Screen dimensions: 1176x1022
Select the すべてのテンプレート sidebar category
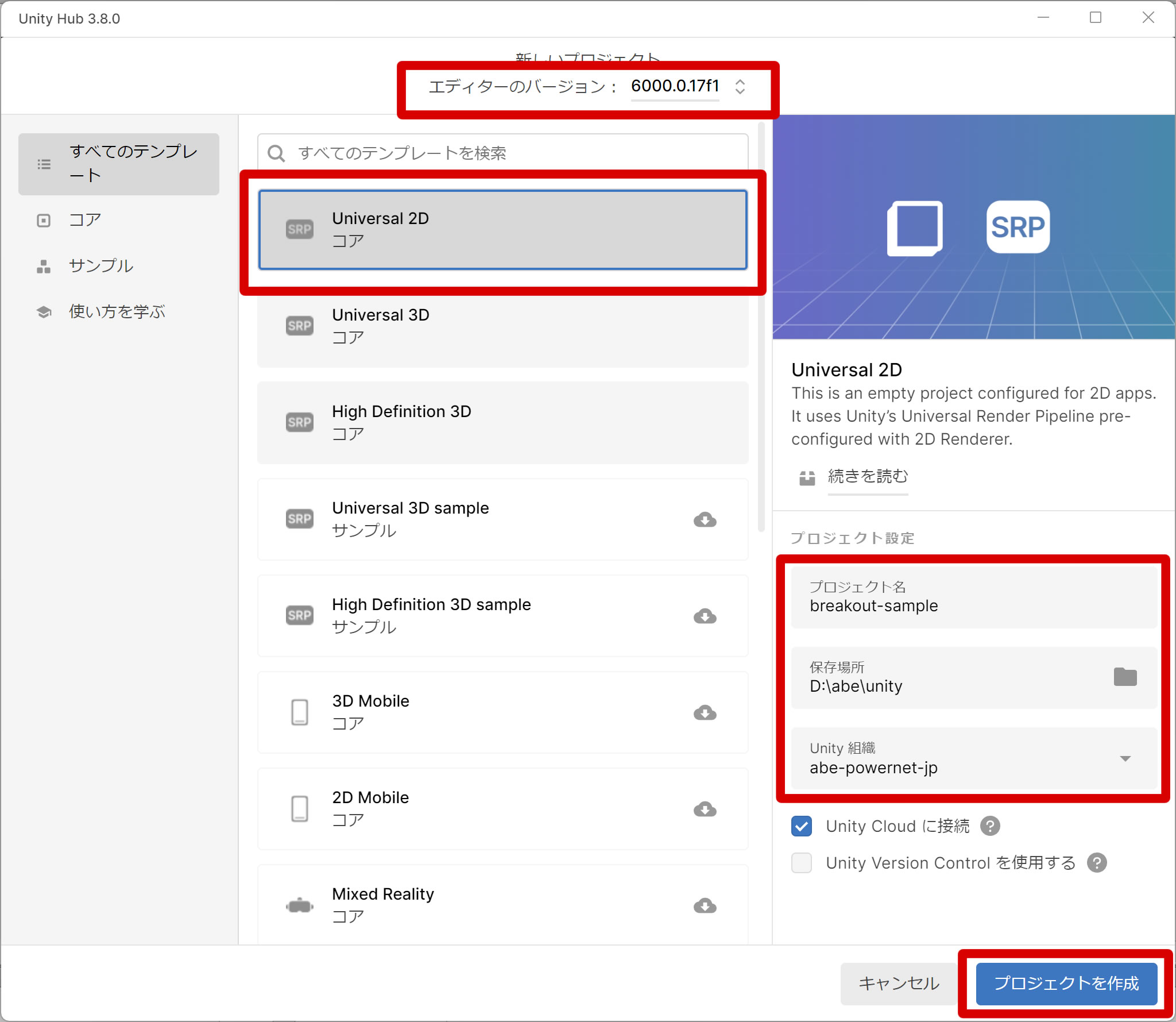[119, 164]
